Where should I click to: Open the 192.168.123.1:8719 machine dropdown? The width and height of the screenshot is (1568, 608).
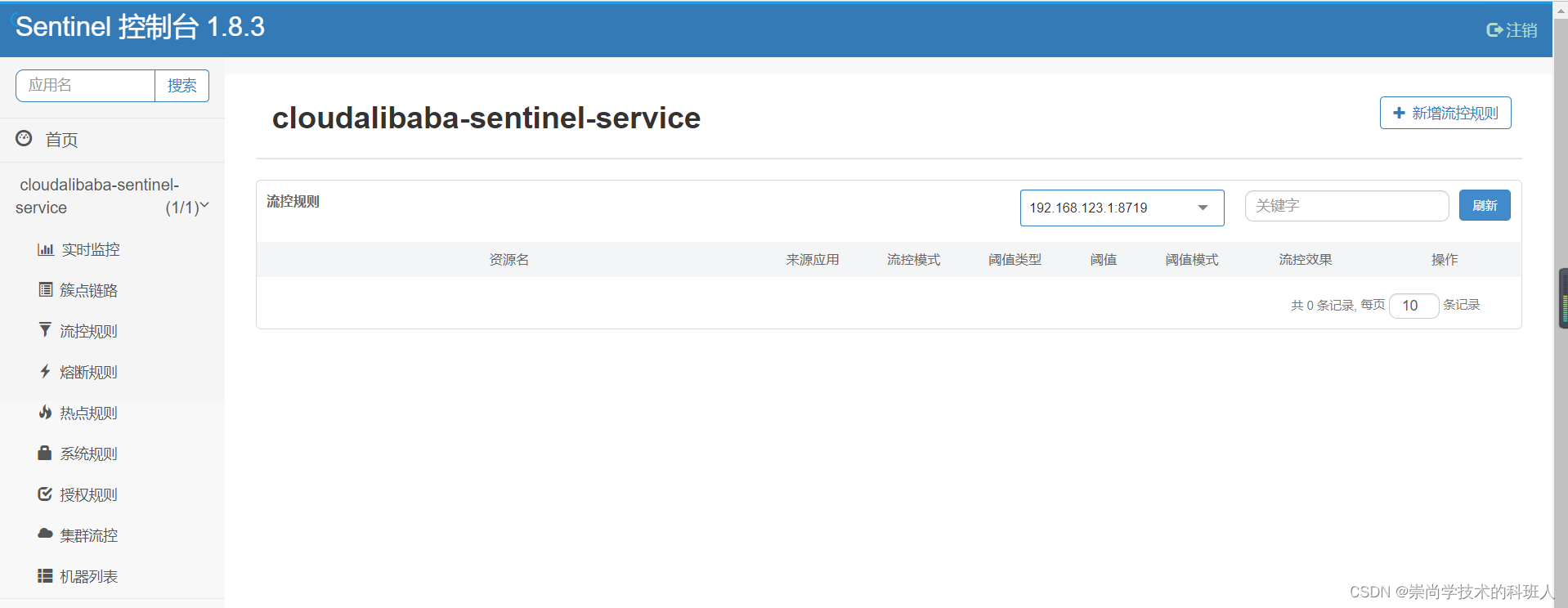[x=1122, y=208]
